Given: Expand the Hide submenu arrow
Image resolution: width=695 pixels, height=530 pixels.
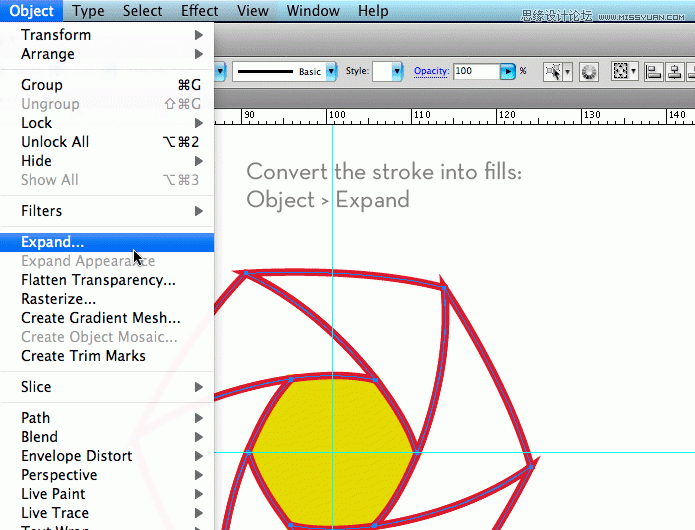Looking at the screenshot, I should click(x=199, y=161).
